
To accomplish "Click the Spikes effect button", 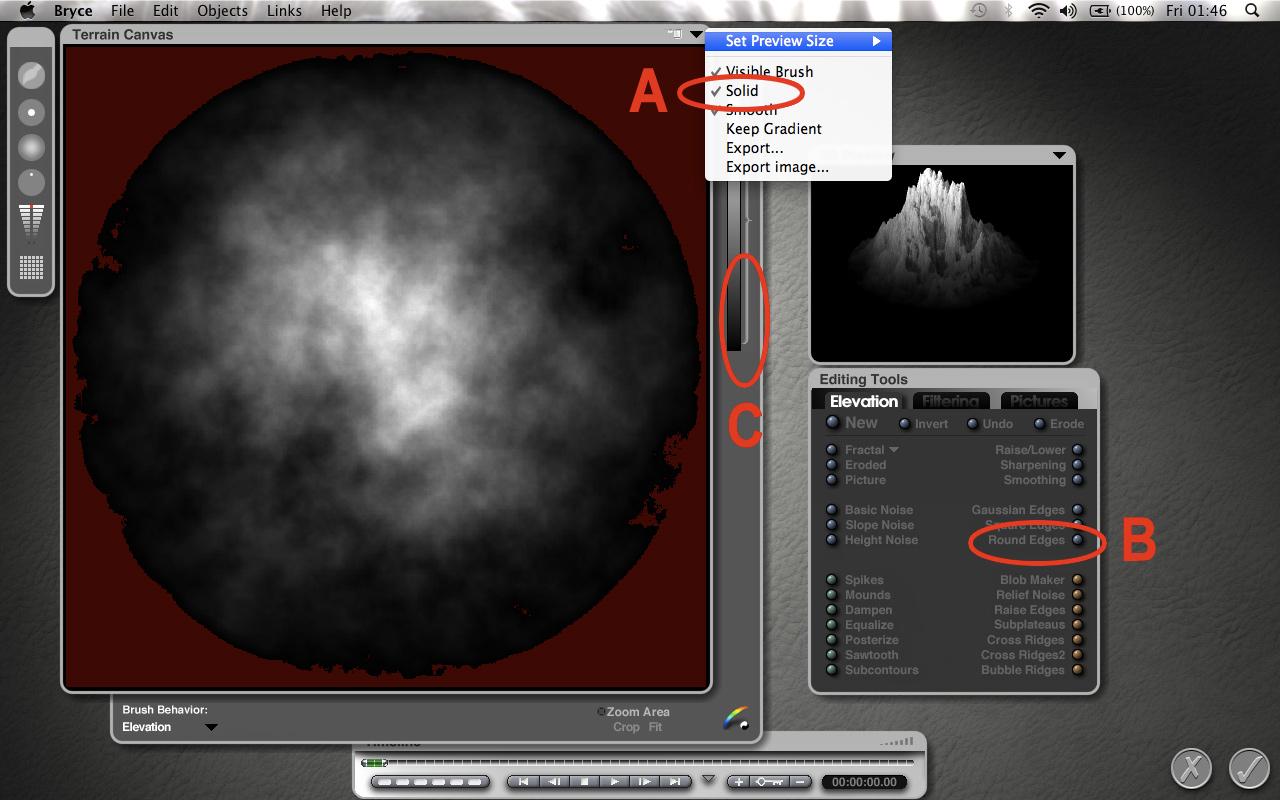I will click(x=832, y=580).
